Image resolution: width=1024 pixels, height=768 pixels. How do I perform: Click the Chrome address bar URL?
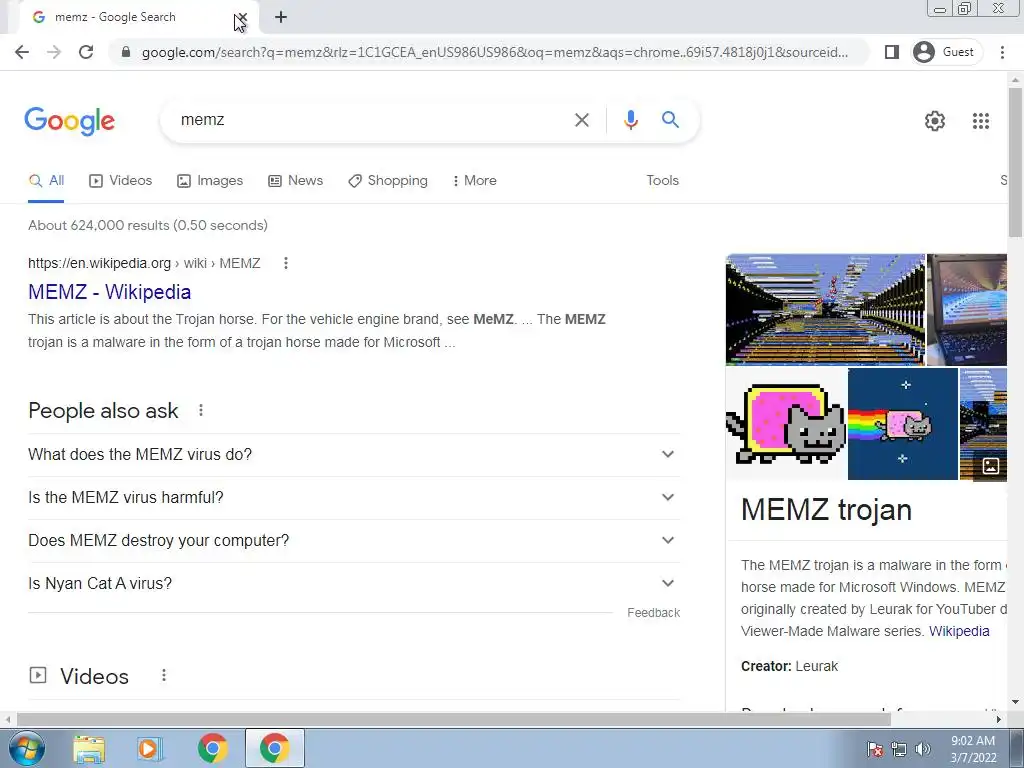(494, 52)
